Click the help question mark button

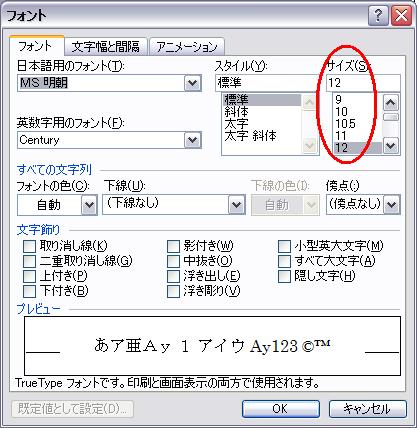pos(378,16)
